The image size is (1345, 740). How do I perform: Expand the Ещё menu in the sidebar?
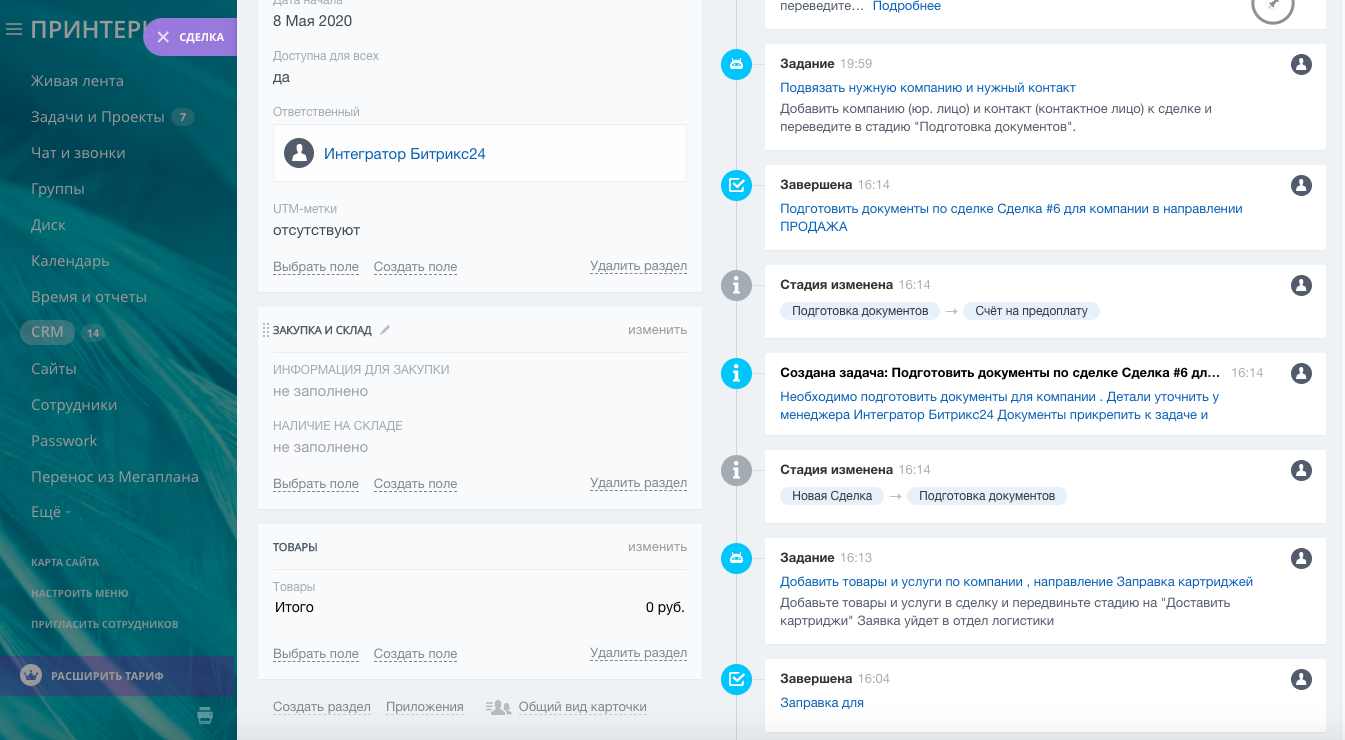point(51,513)
